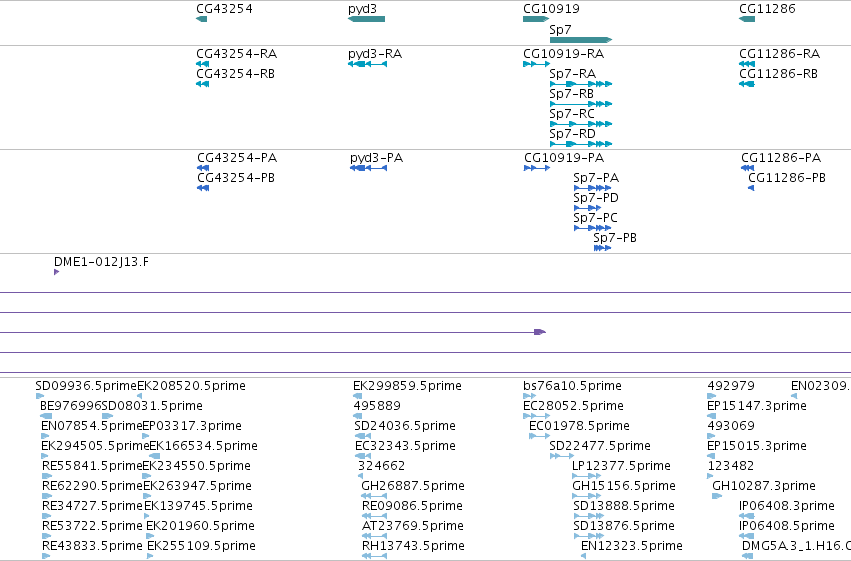The width and height of the screenshot is (851, 561).
Task: Click the Sp7-RD transcript glyph
Action: point(581,144)
